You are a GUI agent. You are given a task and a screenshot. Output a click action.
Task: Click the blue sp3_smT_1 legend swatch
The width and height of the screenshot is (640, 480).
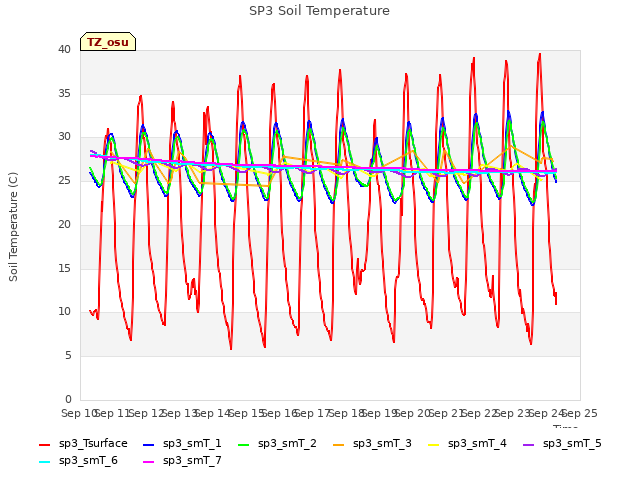tap(149, 444)
